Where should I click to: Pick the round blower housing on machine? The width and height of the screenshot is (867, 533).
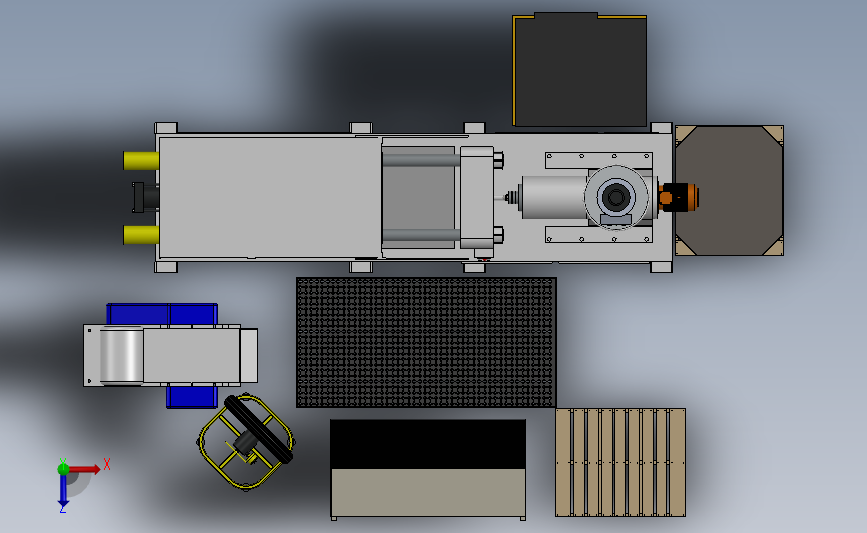click(x=616, y=197)
